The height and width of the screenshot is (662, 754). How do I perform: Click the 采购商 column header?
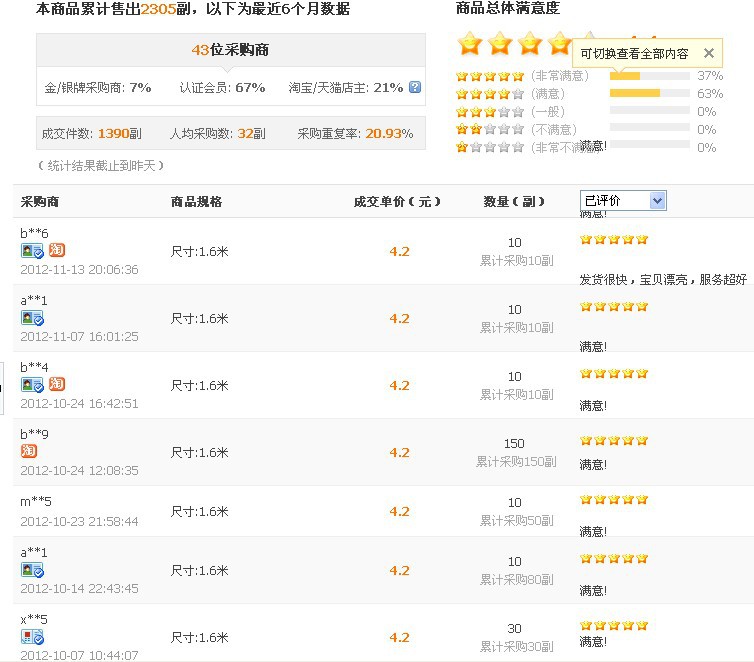(40, 201)
